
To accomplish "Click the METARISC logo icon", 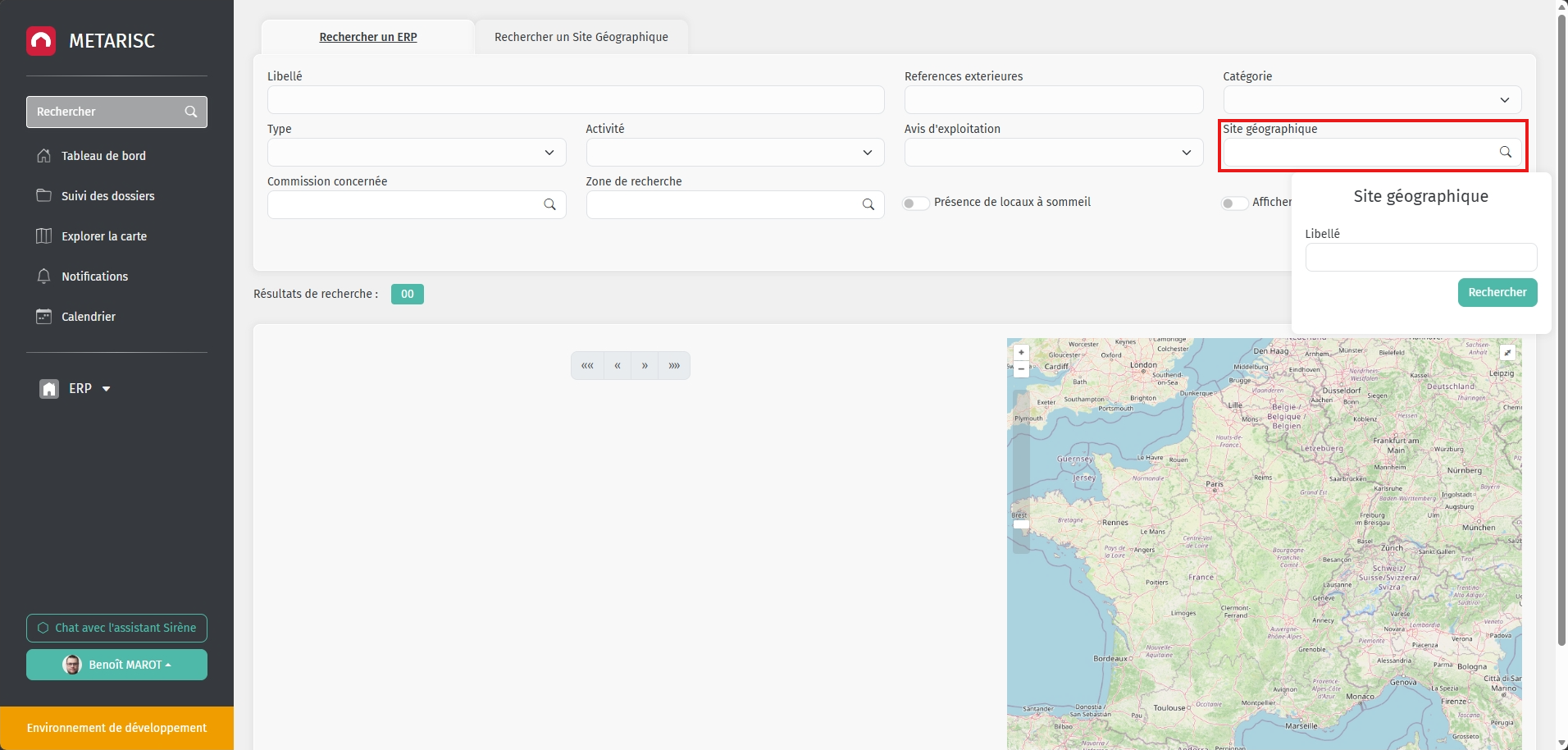I will (x=40, y=40).
